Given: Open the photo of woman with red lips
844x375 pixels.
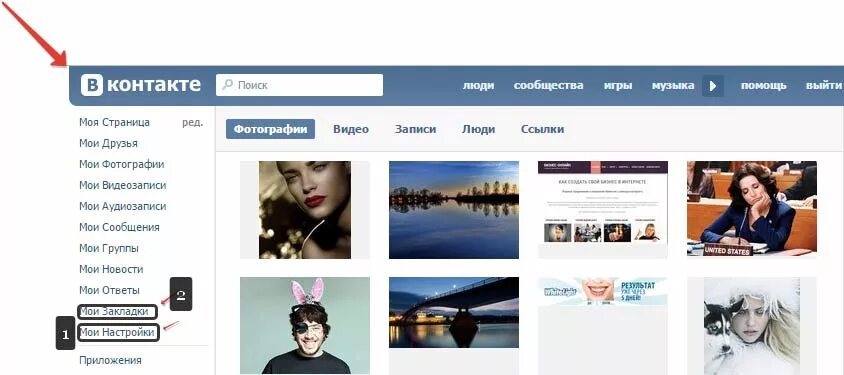Looking at the screenshot, I should [x=305, y=210].
